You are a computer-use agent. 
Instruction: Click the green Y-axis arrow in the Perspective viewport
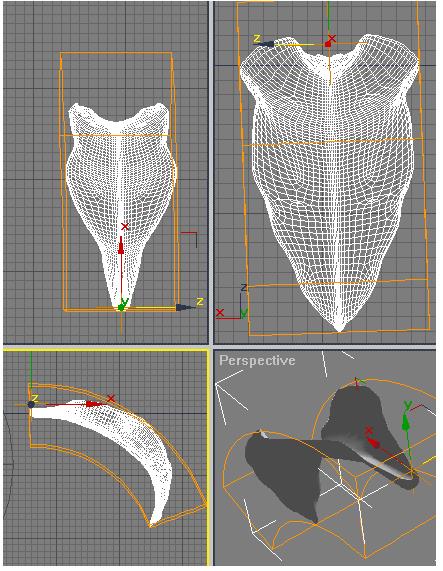[406, 423]
